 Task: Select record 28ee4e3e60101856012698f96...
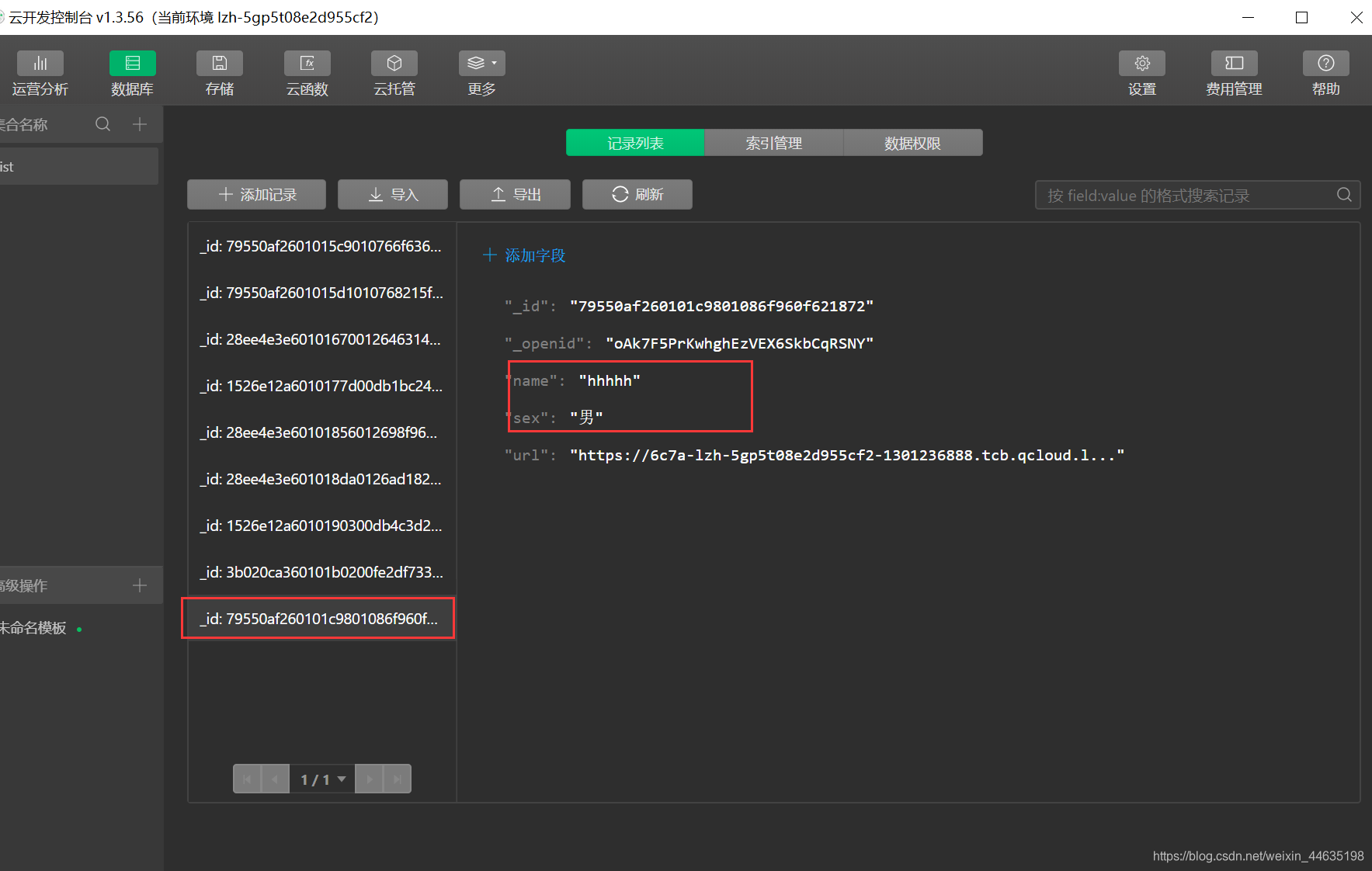tap(321, 432)
